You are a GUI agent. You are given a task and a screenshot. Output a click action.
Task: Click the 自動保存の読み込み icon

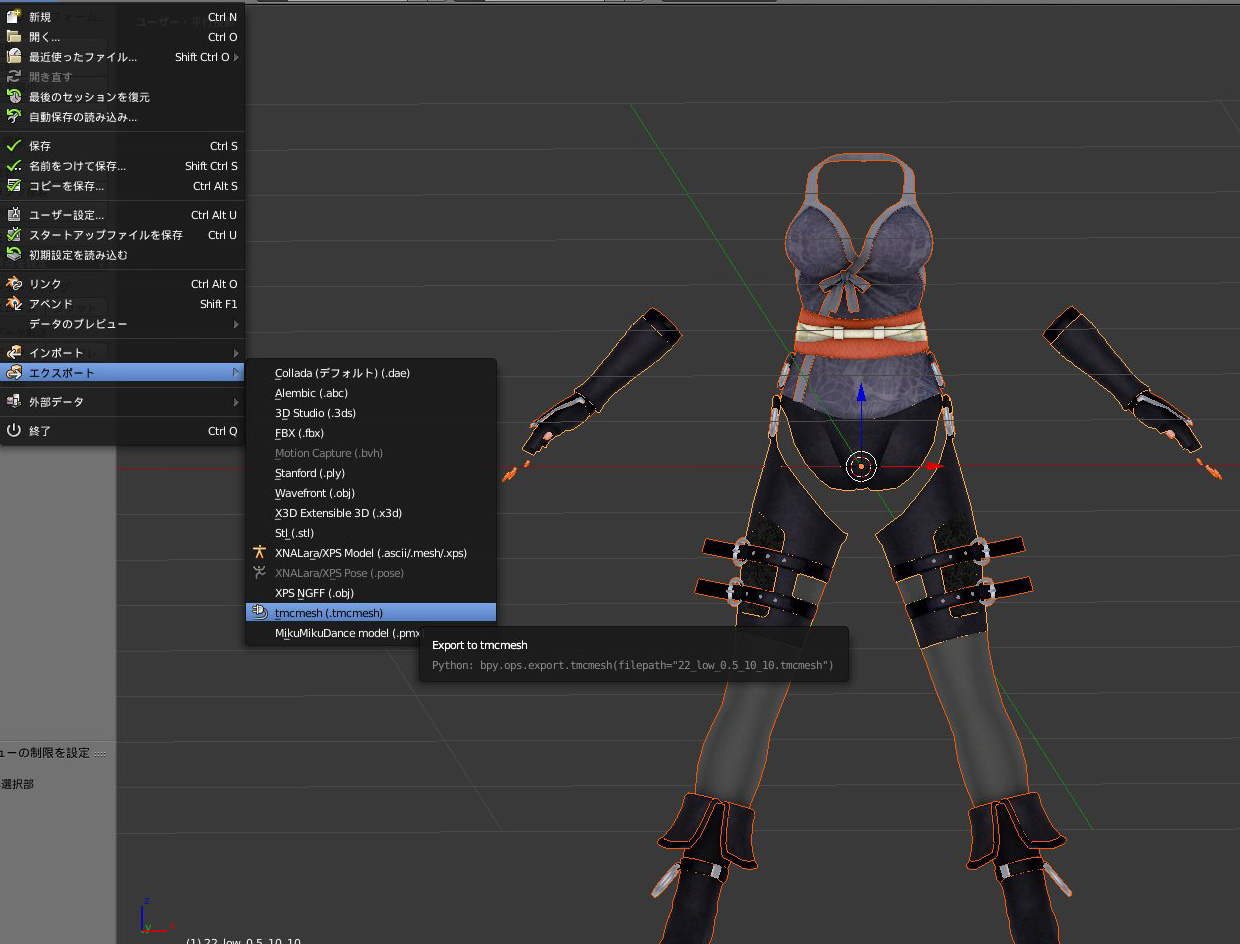click(x=14, y=117)
